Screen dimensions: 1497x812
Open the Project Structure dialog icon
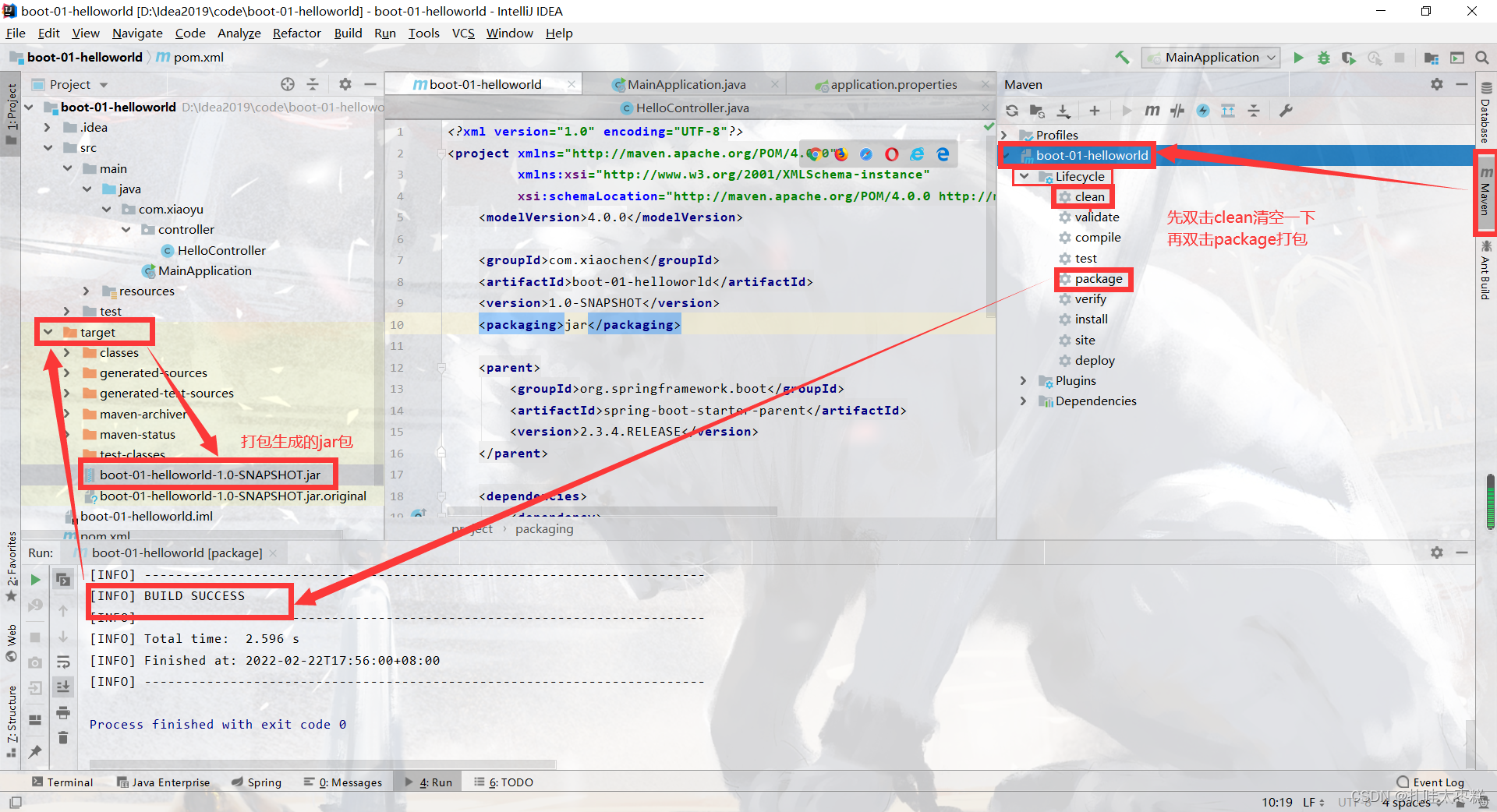click(x=1431, y=58)
